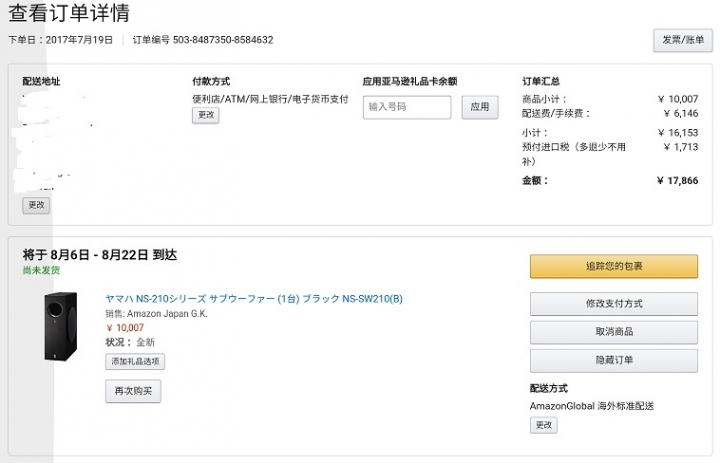720x463 pixels.
Task: Click the green 尚未发货 status text
Action: coord(41,270)
